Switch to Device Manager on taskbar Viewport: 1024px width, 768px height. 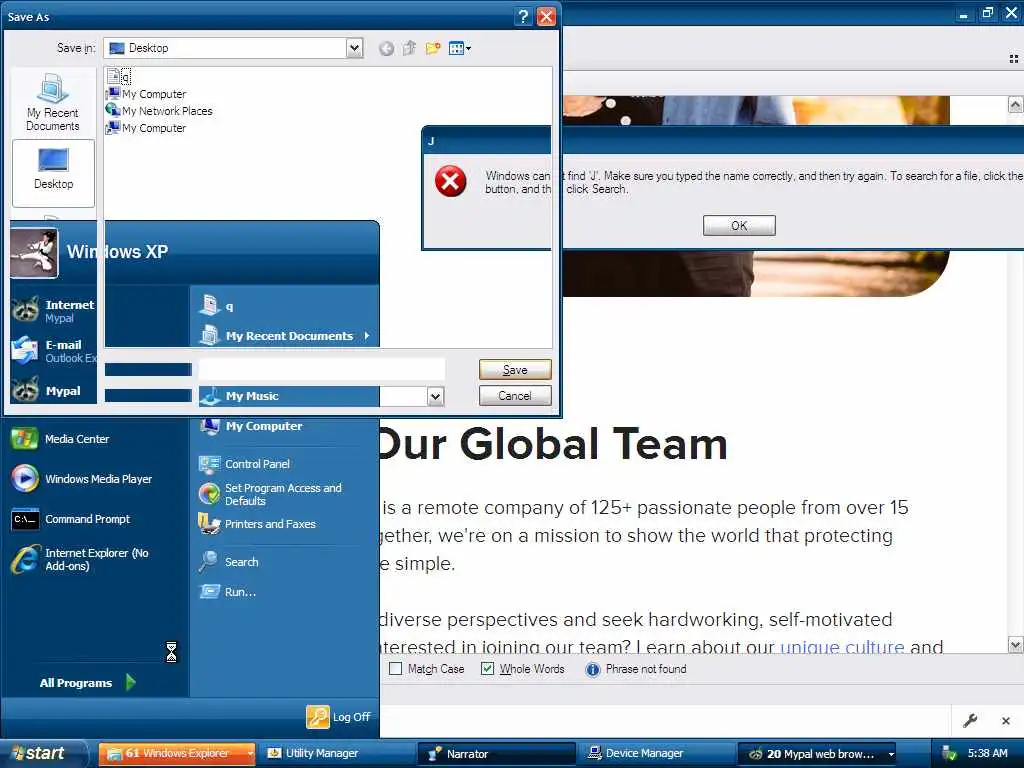pyautogui.click(x=656, y=754)
